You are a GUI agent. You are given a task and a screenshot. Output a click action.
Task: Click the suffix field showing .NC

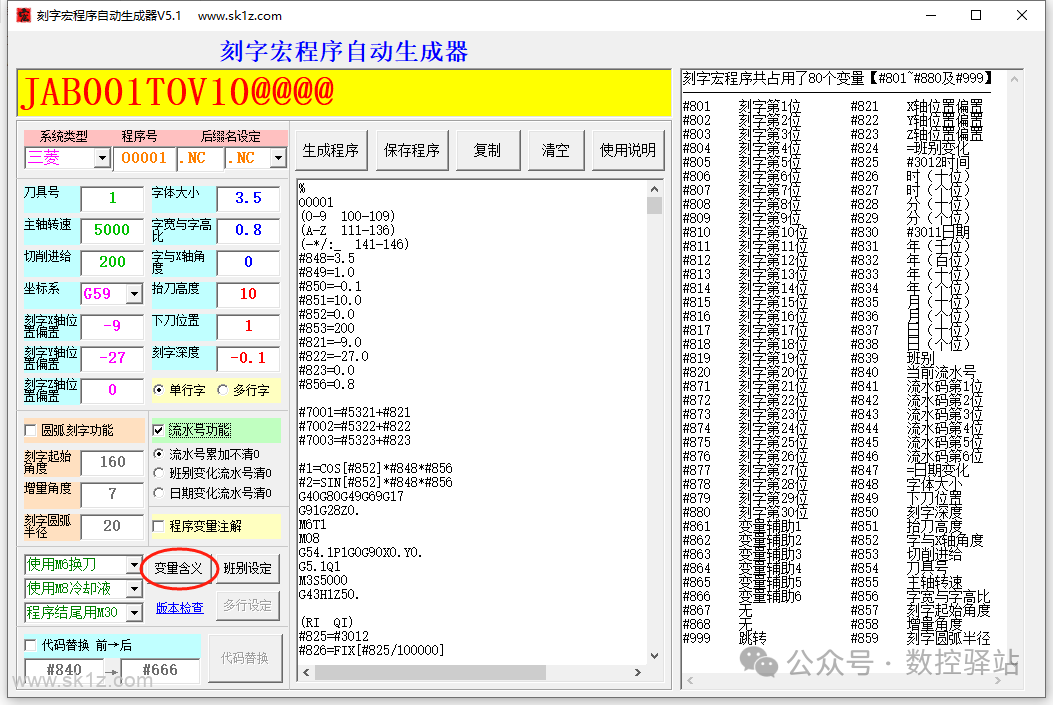[200, 158]
